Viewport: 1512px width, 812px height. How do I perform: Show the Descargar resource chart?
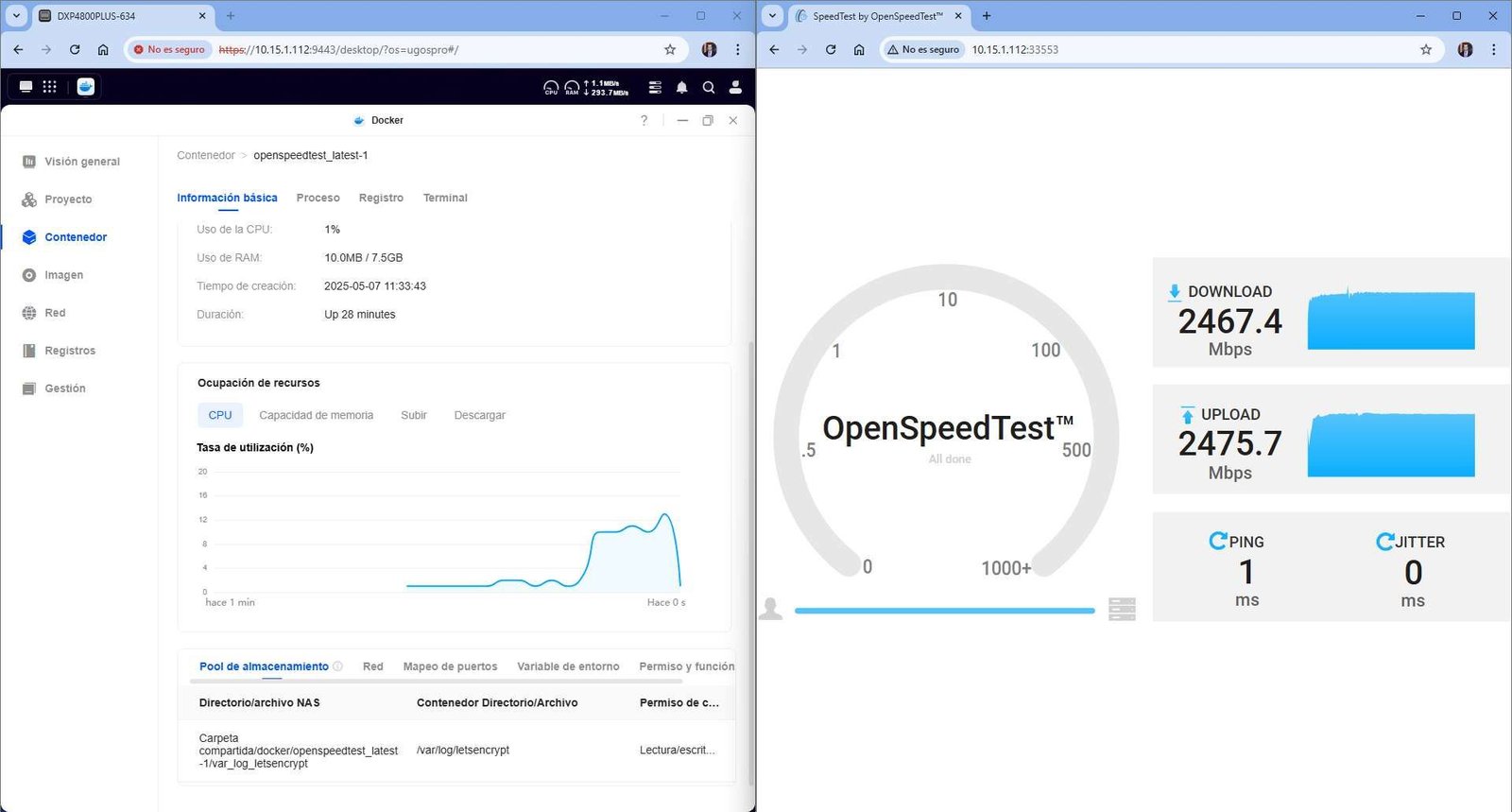click(x=479, y=415)
